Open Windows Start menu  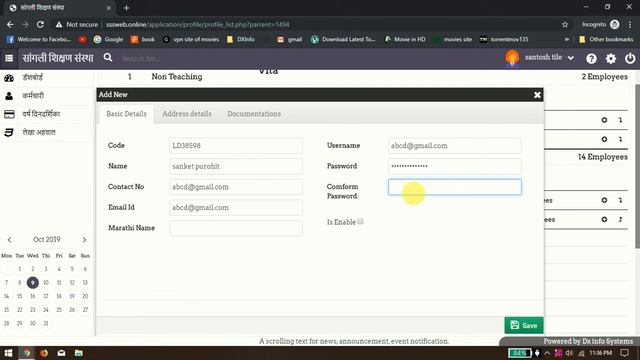click(x=8, y=353)
